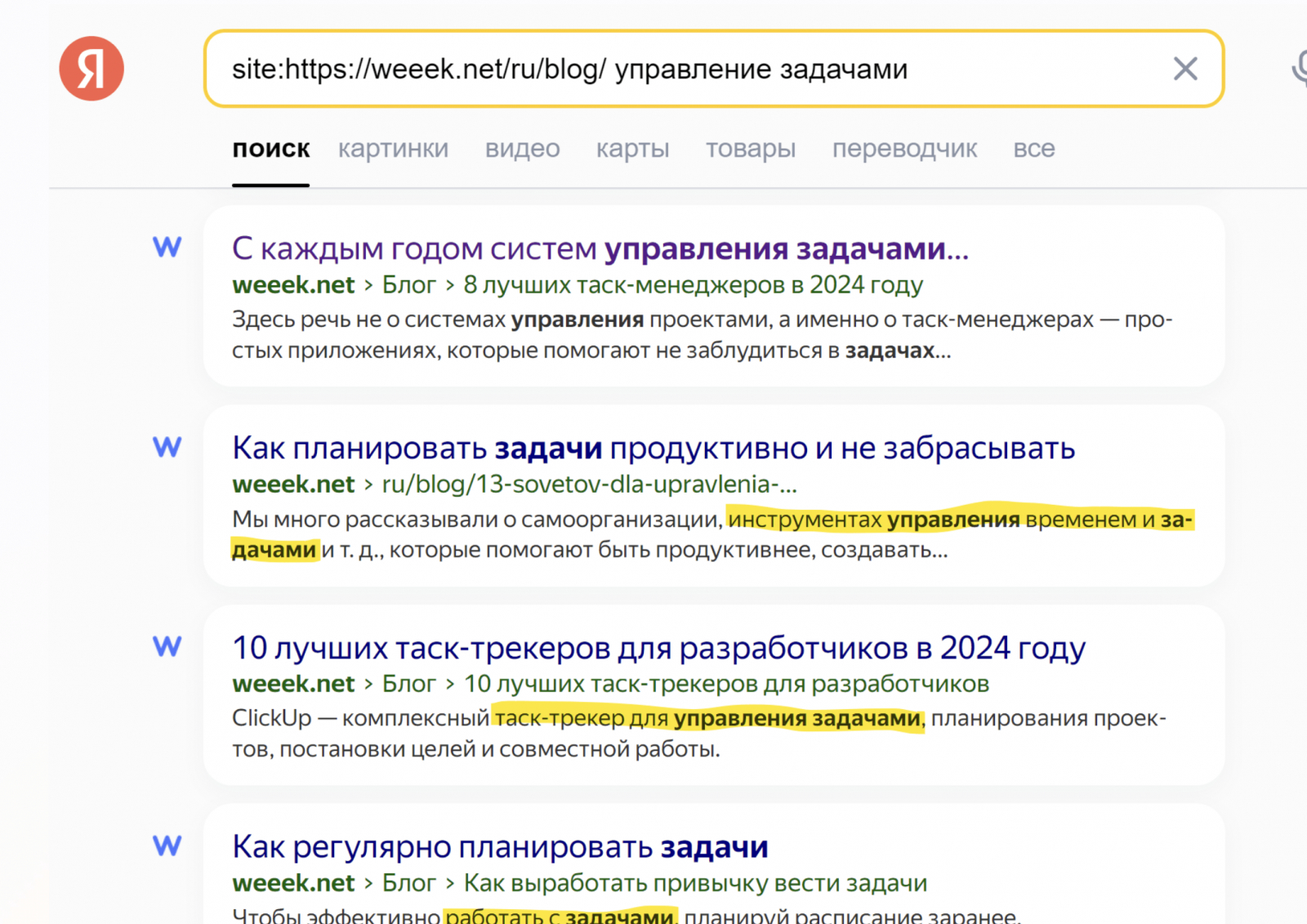The image size is (1307, 924).
Task: Click weeek.net domain under «С каждым годом систем» result
Action: pos(293,284)
